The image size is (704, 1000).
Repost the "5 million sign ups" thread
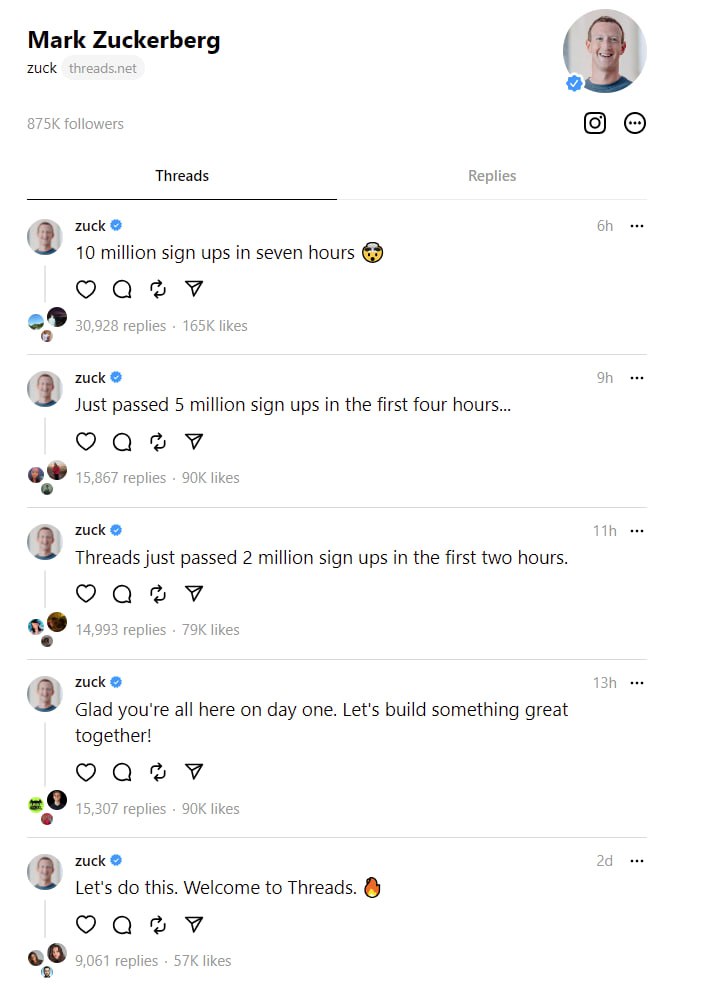(158, 441)
